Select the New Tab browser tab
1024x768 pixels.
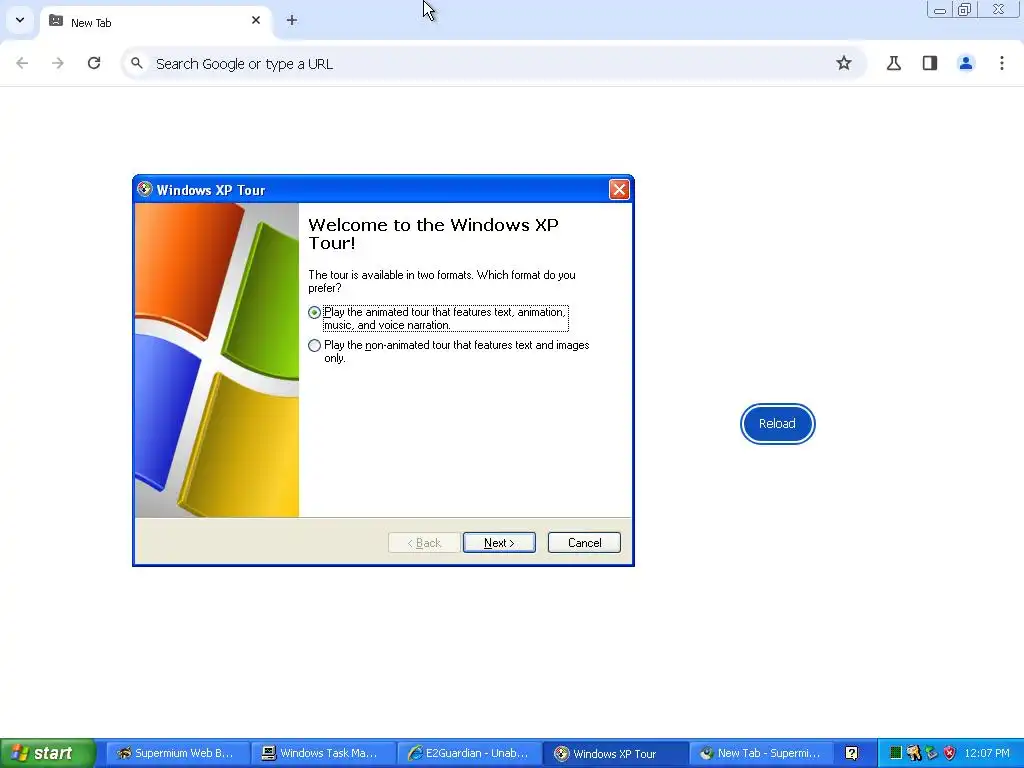tap(156, 22)
